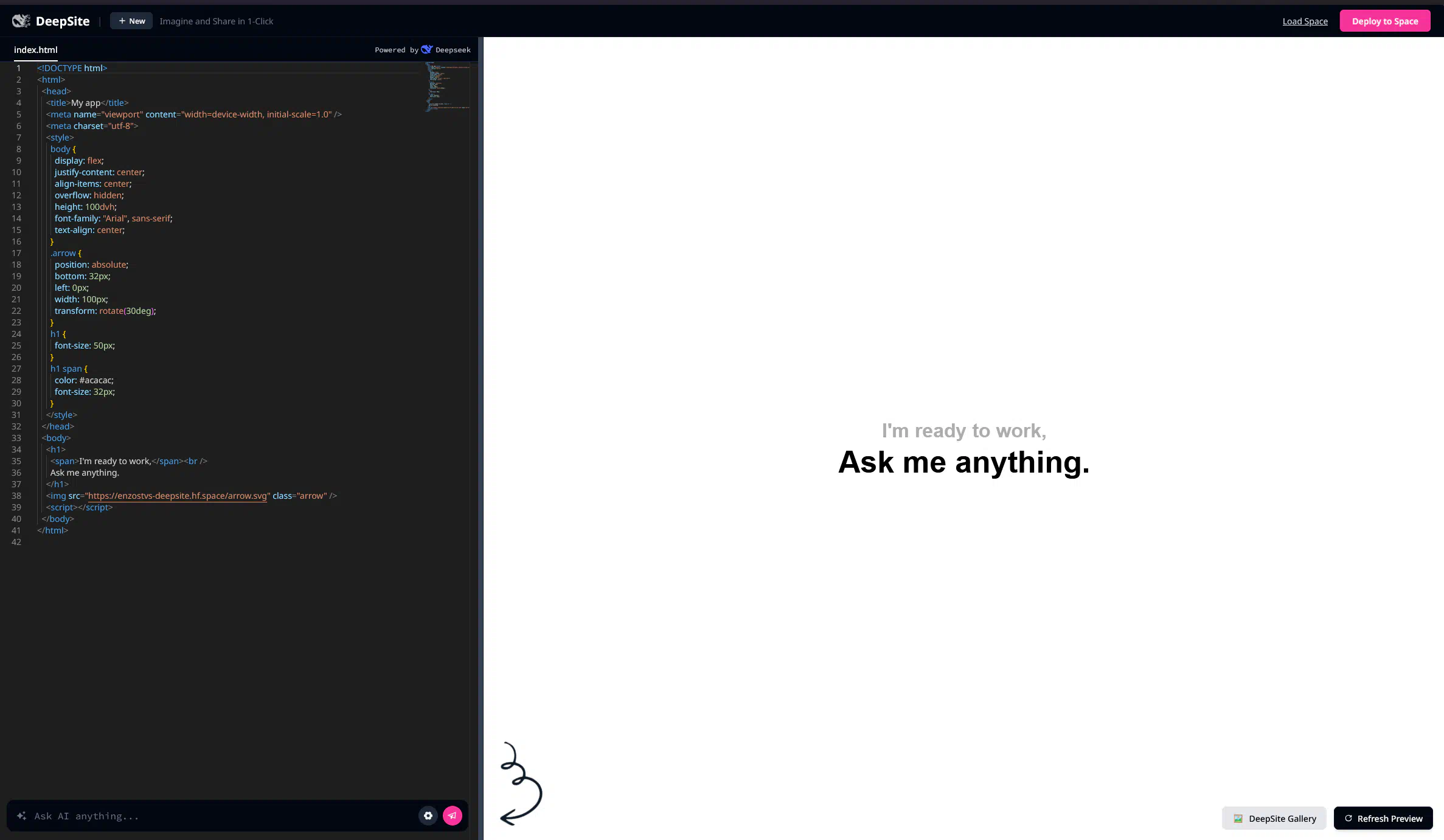The image size is (1444, 840).
Task: Click the Deepseek whale logo
Action: (426, 49)
